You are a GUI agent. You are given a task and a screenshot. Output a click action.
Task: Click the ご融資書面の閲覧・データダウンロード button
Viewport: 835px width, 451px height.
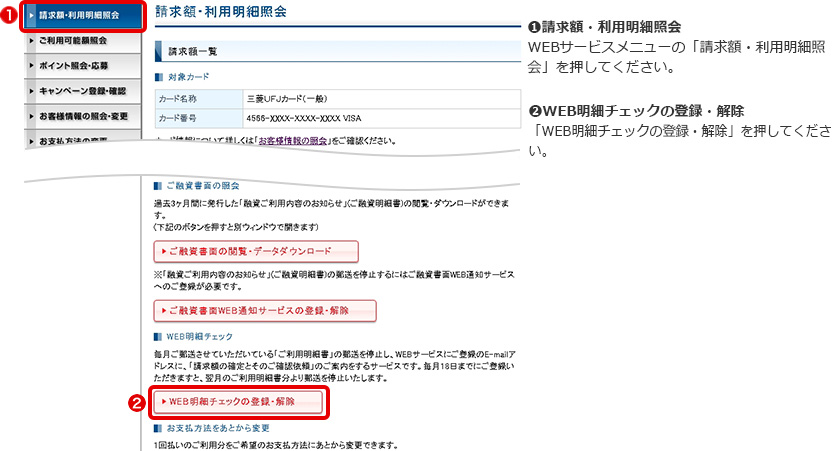[256, 251]
